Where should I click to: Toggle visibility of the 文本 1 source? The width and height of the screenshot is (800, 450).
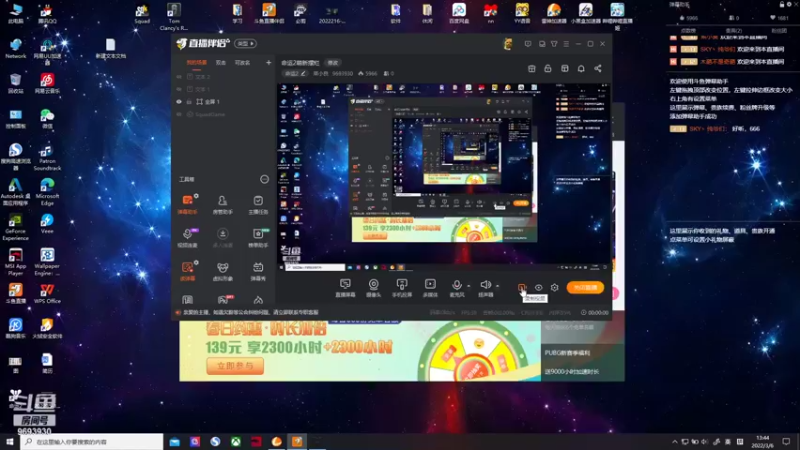tap(179, 89)
